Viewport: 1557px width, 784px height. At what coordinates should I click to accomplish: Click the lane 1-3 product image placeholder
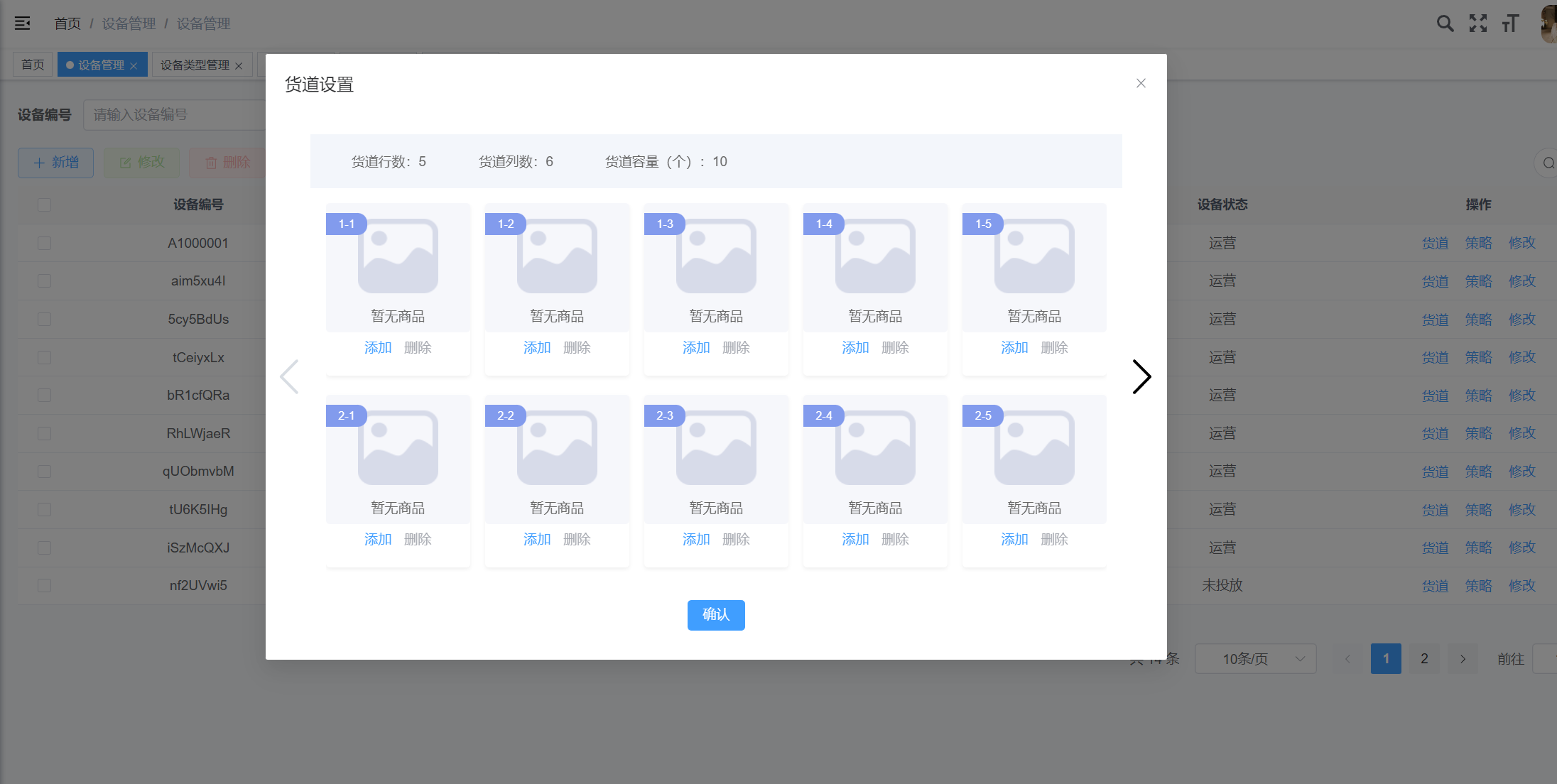coord(716,256)
